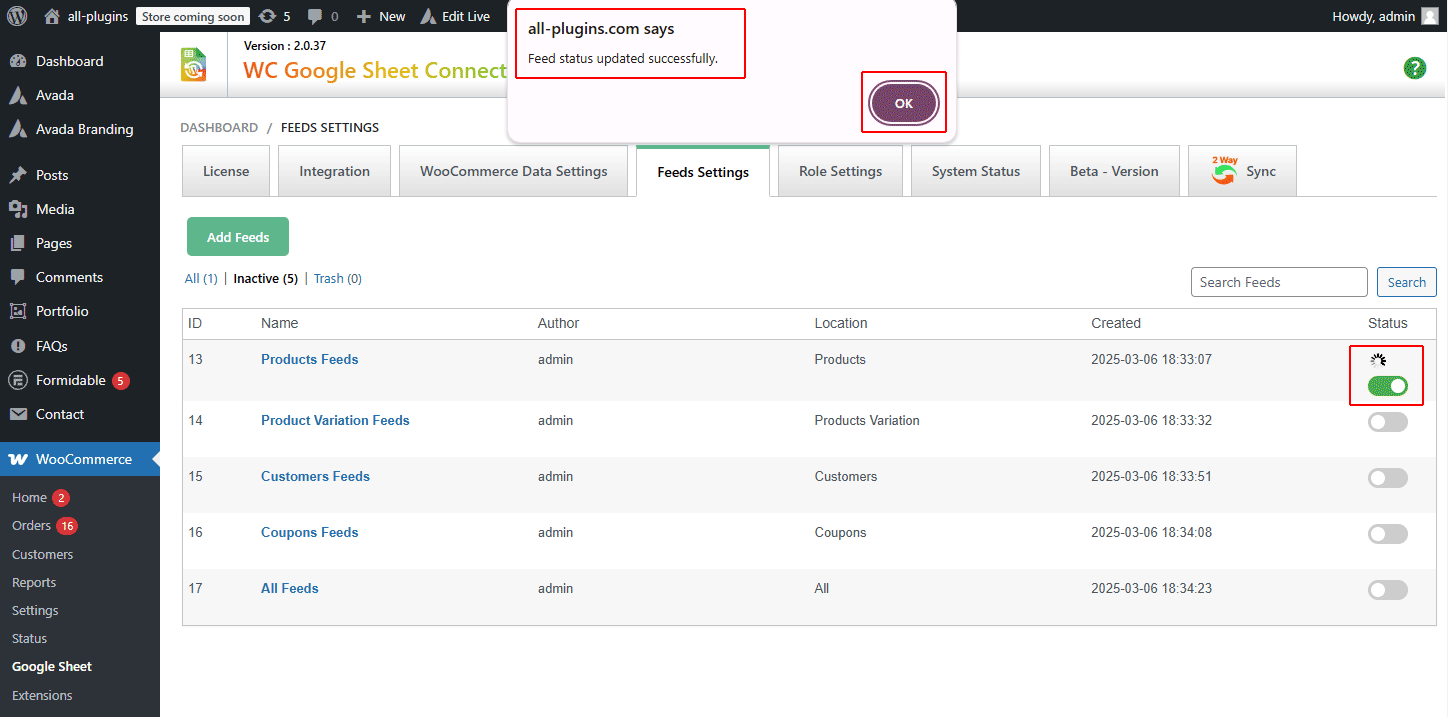
Task: Open the WooCommerce Data Settings tab
Action: [513, 170]
